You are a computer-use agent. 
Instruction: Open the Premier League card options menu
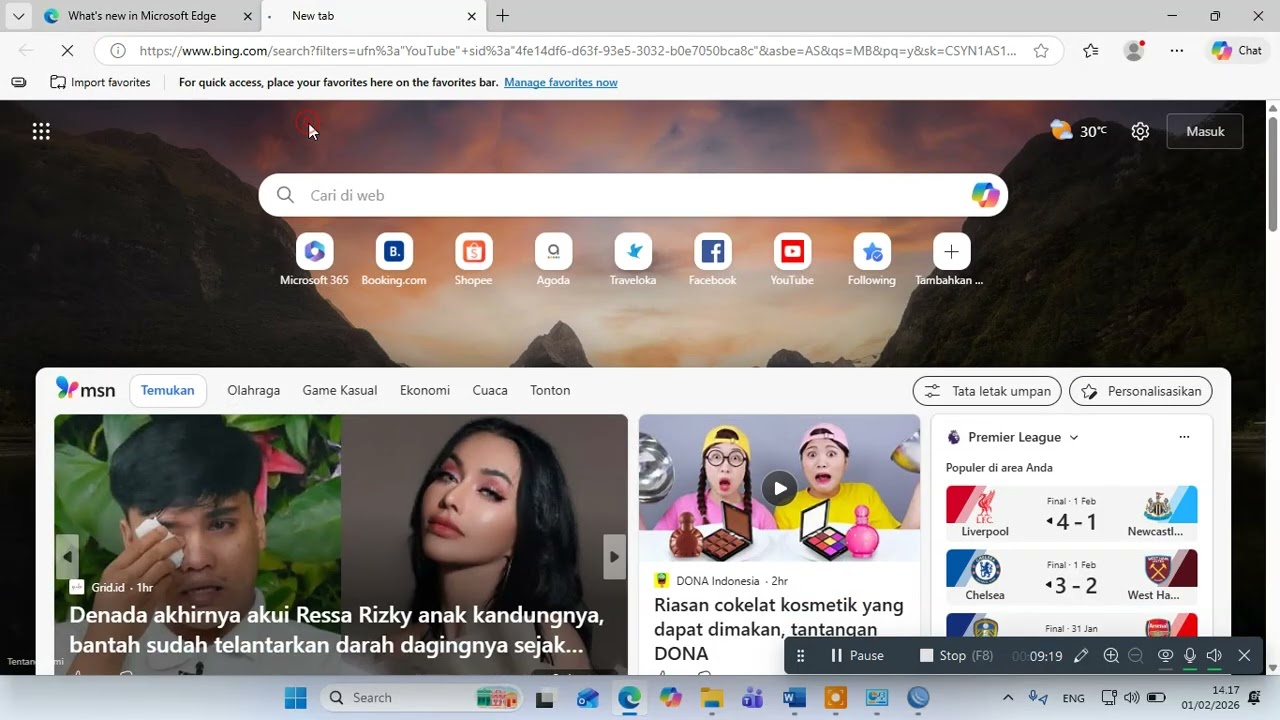1184,437
